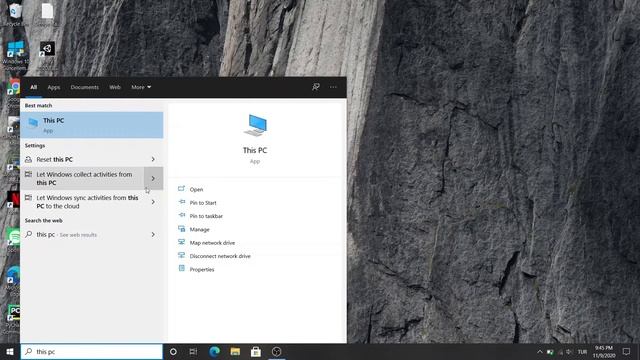Choose Open in the actions list
640x360 pixels.
196,189
